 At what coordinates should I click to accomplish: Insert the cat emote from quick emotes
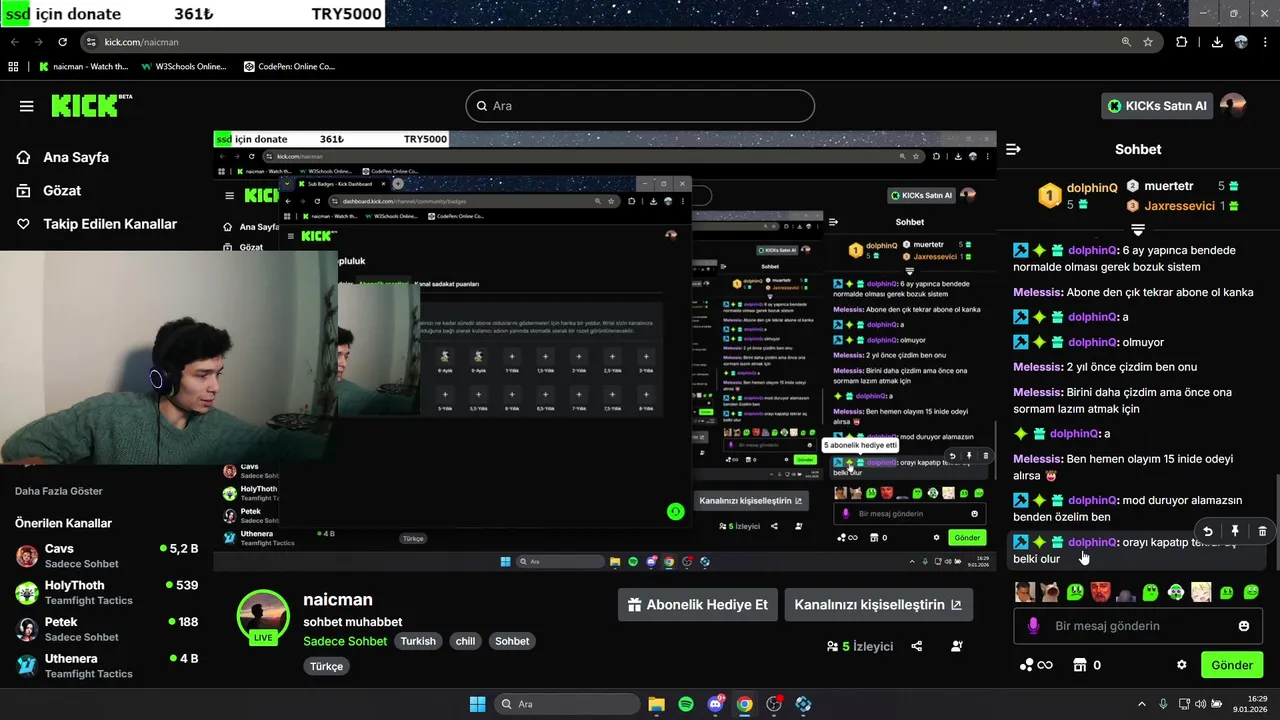(x=1050, y=592)
